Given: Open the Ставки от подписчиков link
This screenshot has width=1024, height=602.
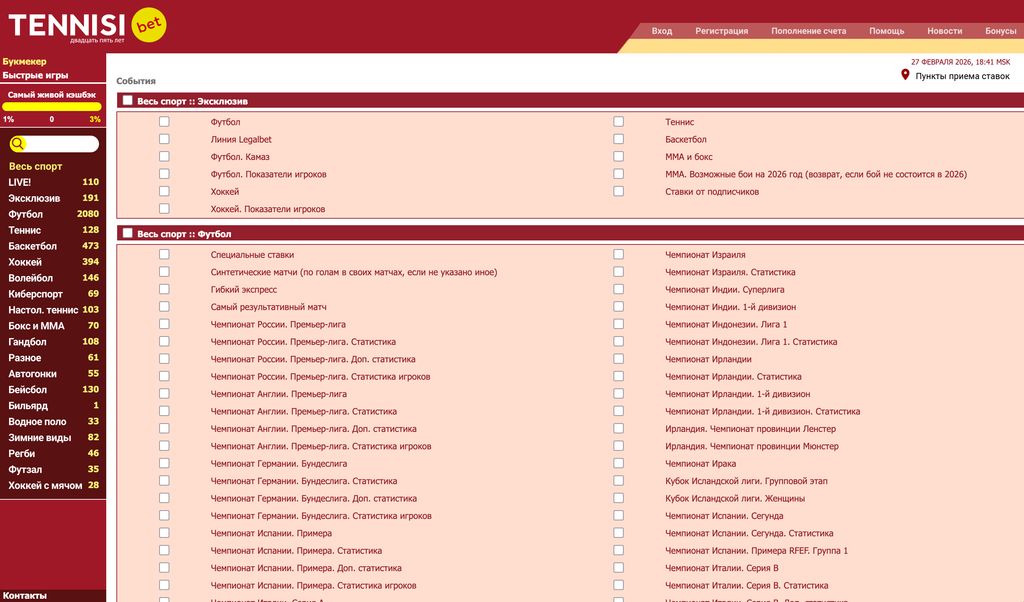Looking at the screenshot, I should point(712,191).
